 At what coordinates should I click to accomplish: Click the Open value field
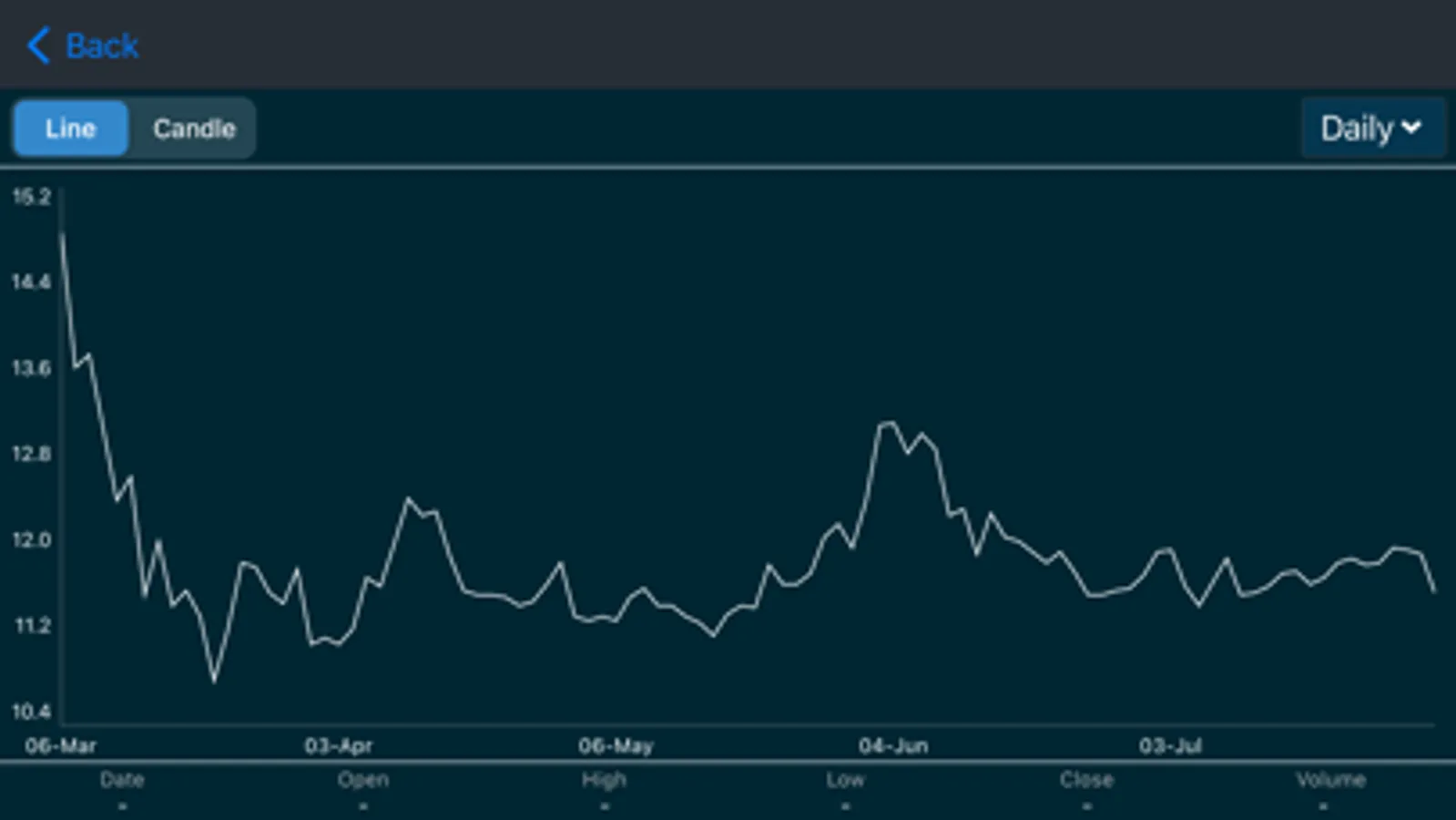tap(363, 790)
